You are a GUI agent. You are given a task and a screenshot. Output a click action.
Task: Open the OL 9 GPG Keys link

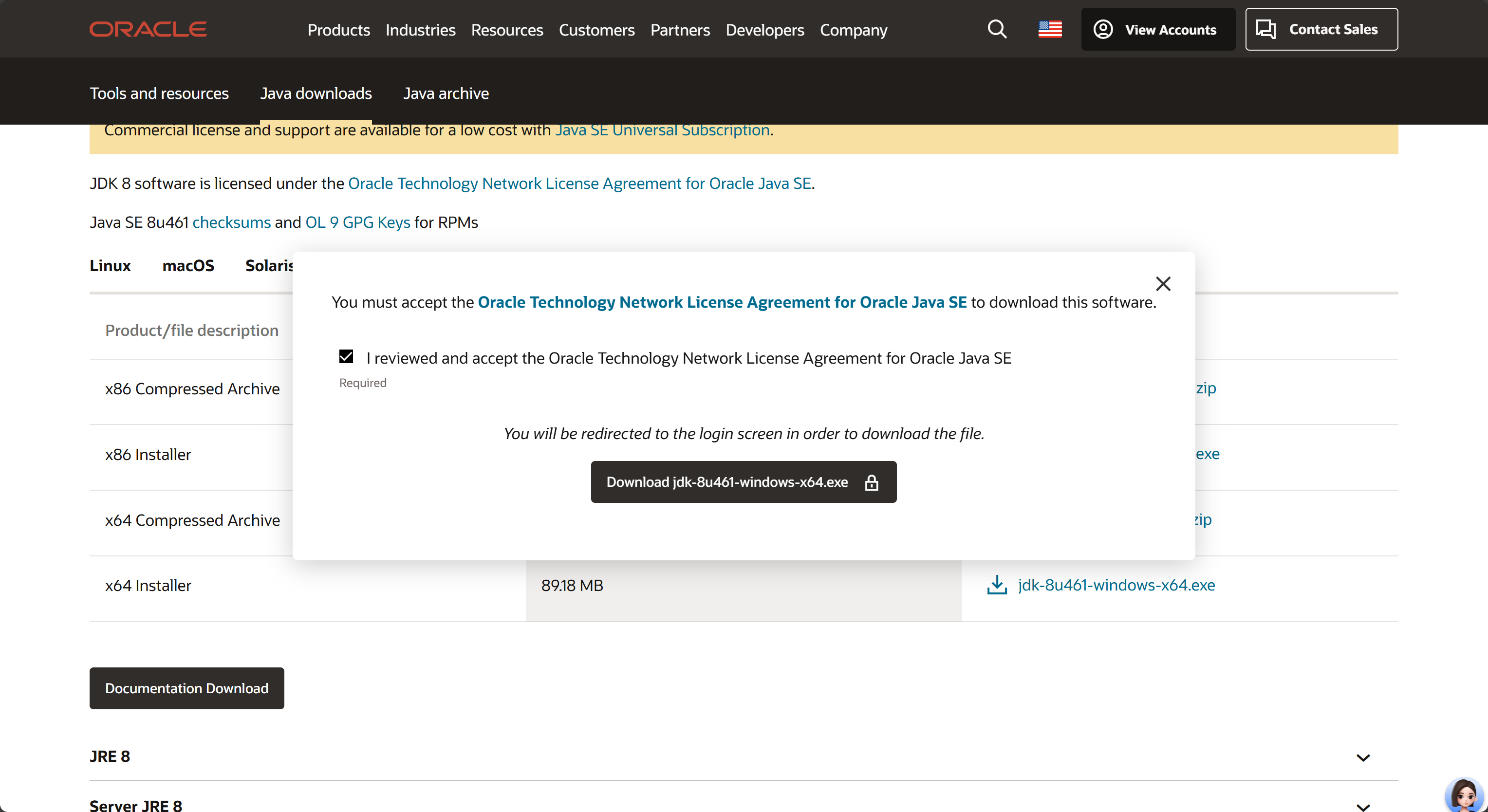click(357, 222)
